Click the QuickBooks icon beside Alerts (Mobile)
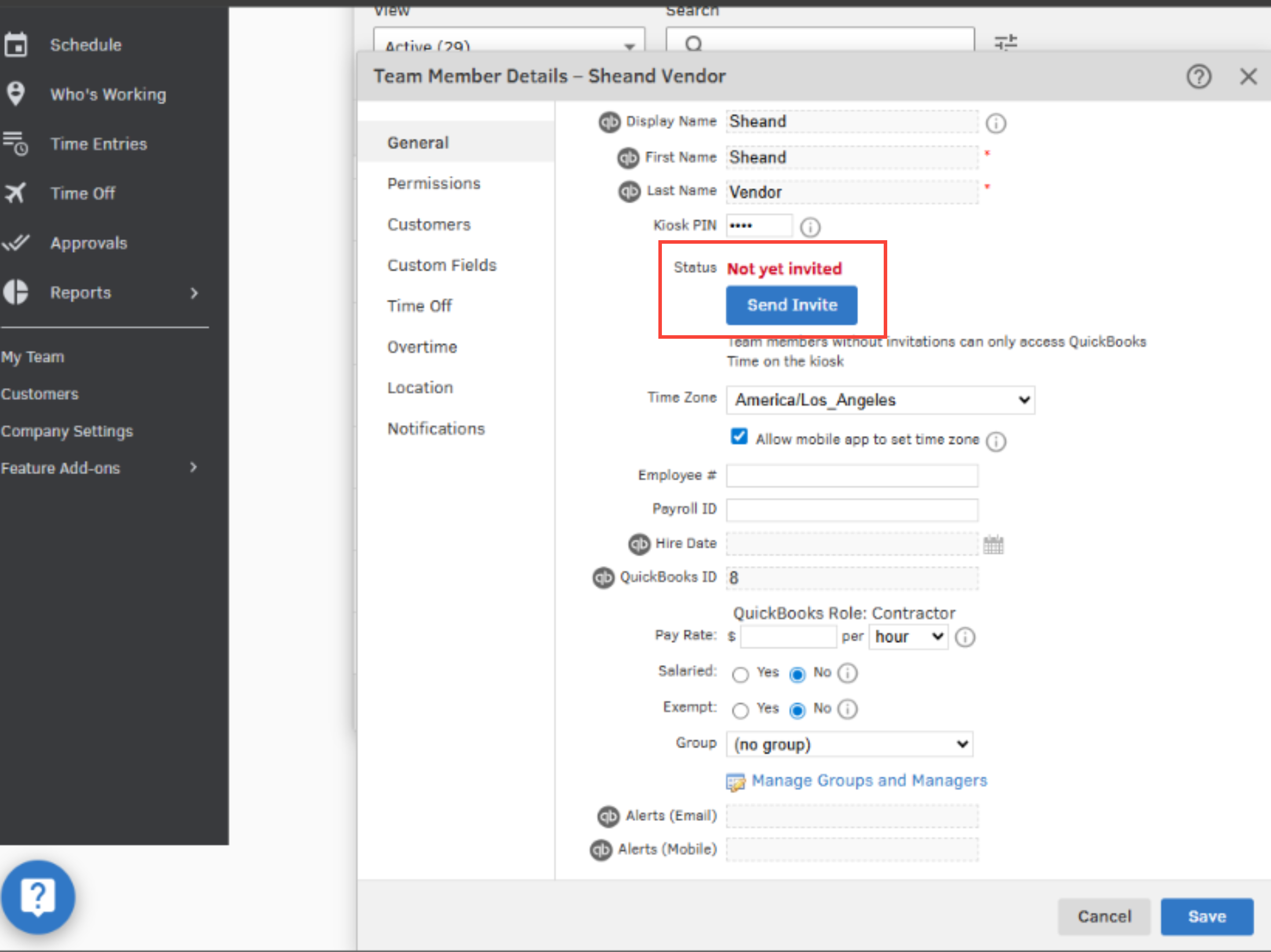This screenshot has height=952, width=1271. coord(601,850)
